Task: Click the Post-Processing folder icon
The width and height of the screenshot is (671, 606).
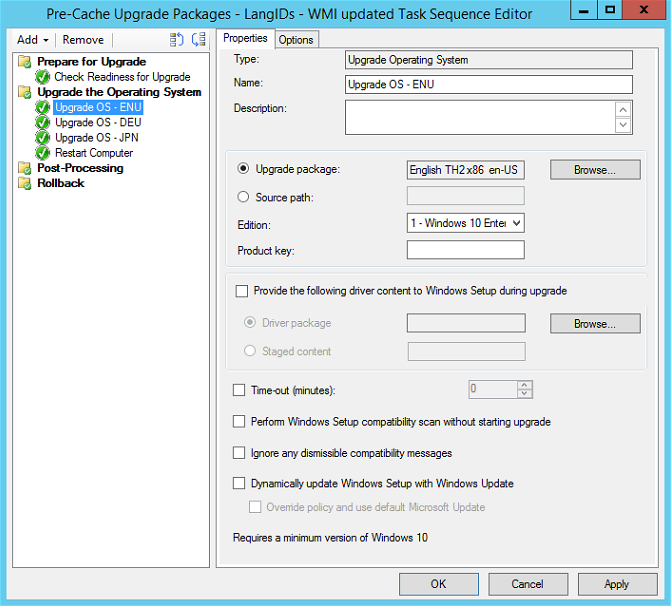Action: point(25,168)
